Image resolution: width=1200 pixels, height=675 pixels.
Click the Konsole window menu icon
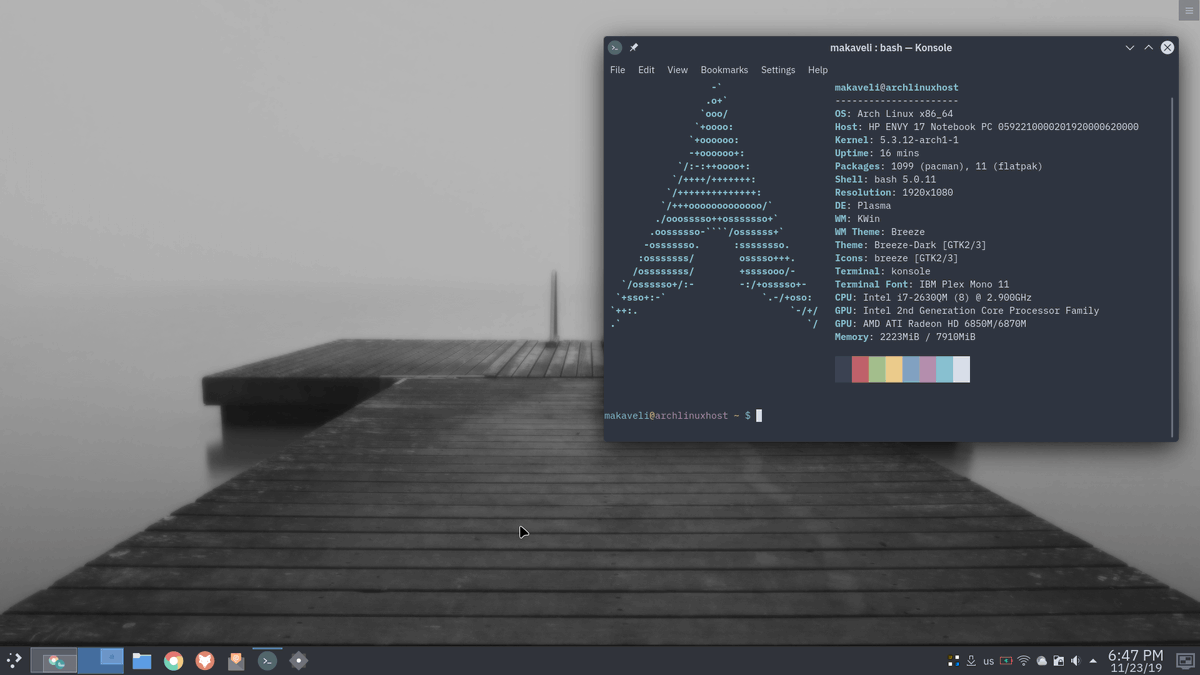615,47
